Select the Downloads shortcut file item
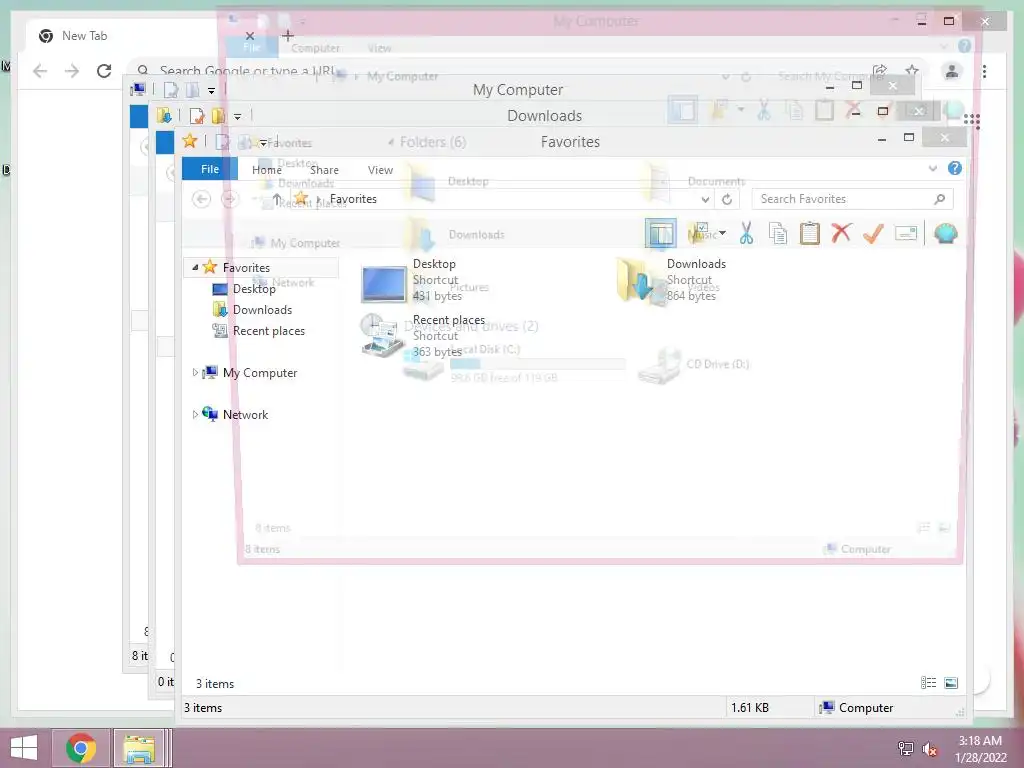 tap(671, 281)
